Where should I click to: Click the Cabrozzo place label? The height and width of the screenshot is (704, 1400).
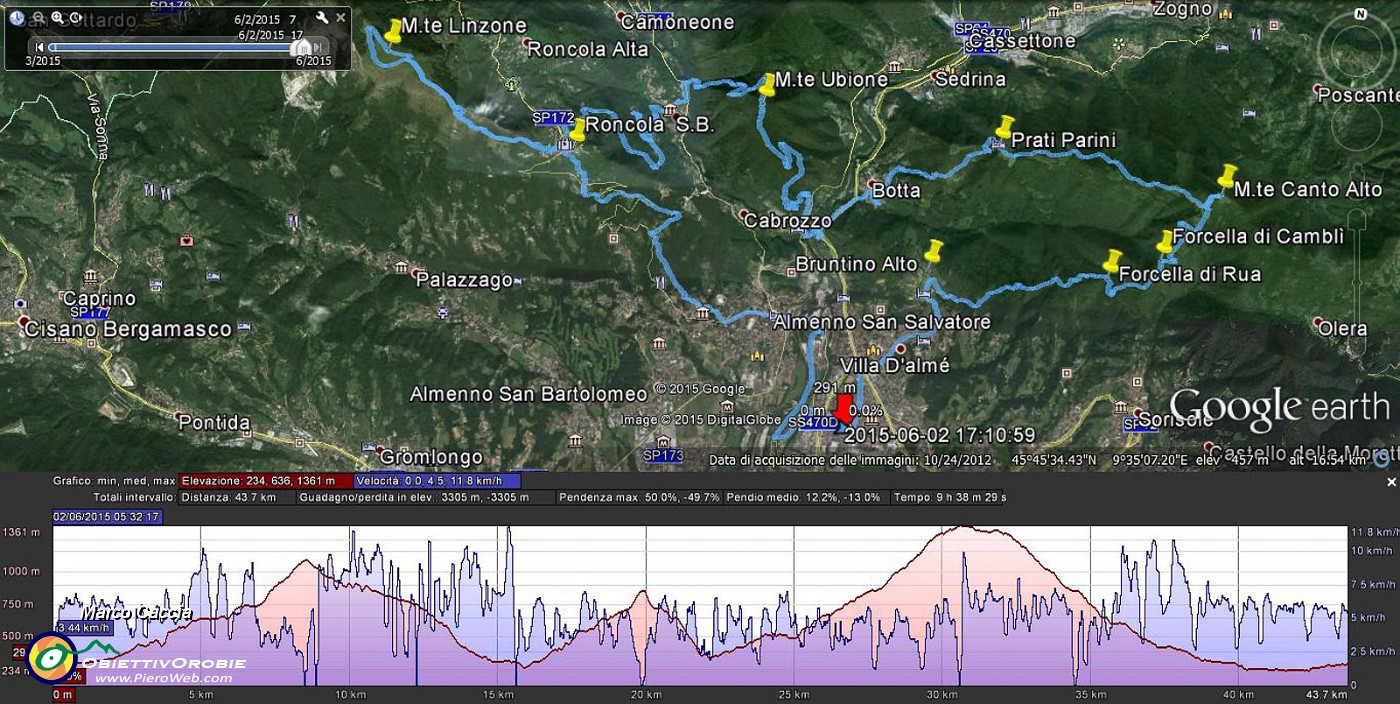787,221
